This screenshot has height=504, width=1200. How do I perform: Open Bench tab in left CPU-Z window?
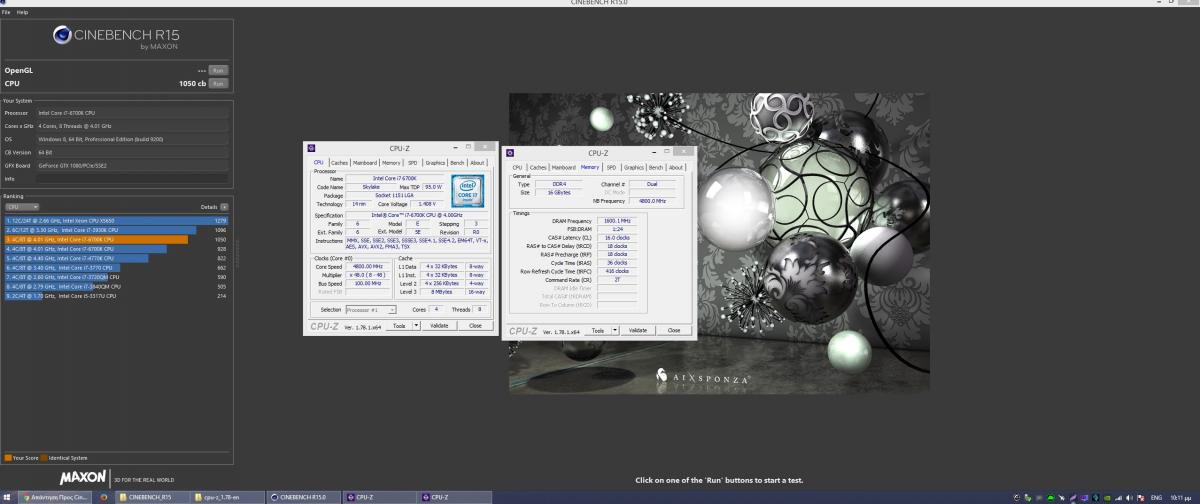click(458, 162)
